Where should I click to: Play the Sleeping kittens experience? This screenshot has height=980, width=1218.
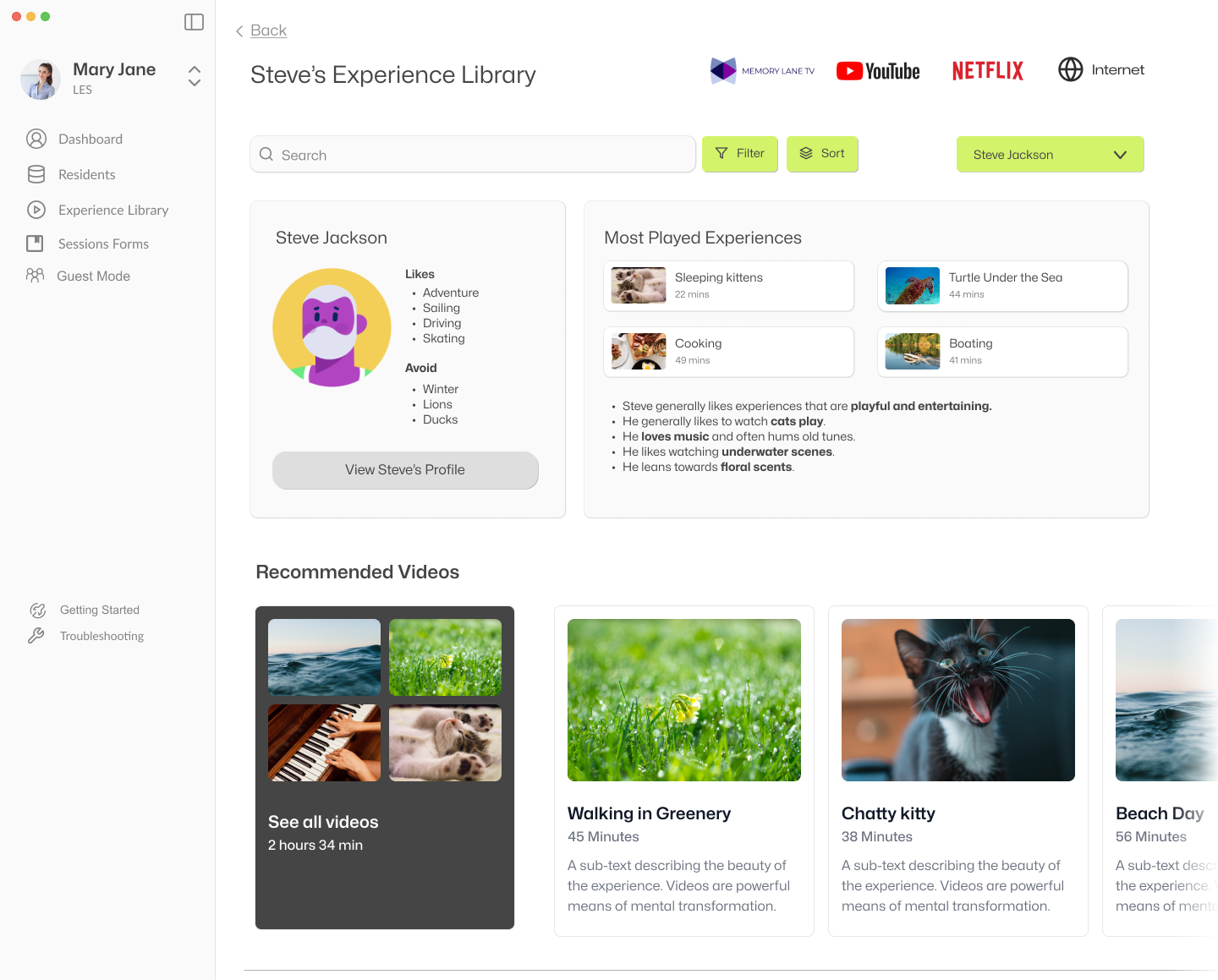tap(728, 286)
